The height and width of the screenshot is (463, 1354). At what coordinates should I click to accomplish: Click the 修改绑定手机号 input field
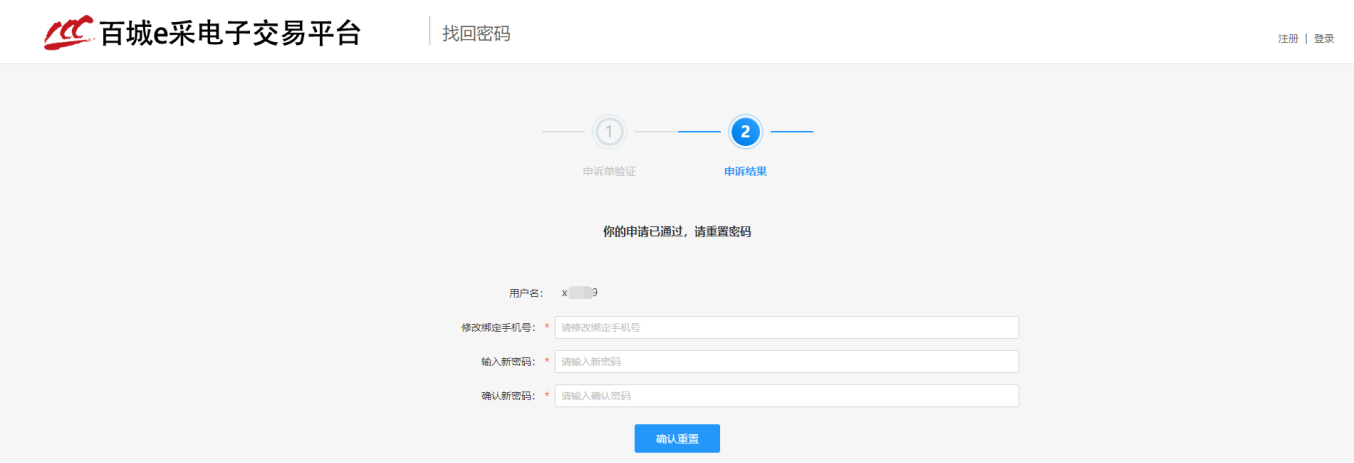787,328
